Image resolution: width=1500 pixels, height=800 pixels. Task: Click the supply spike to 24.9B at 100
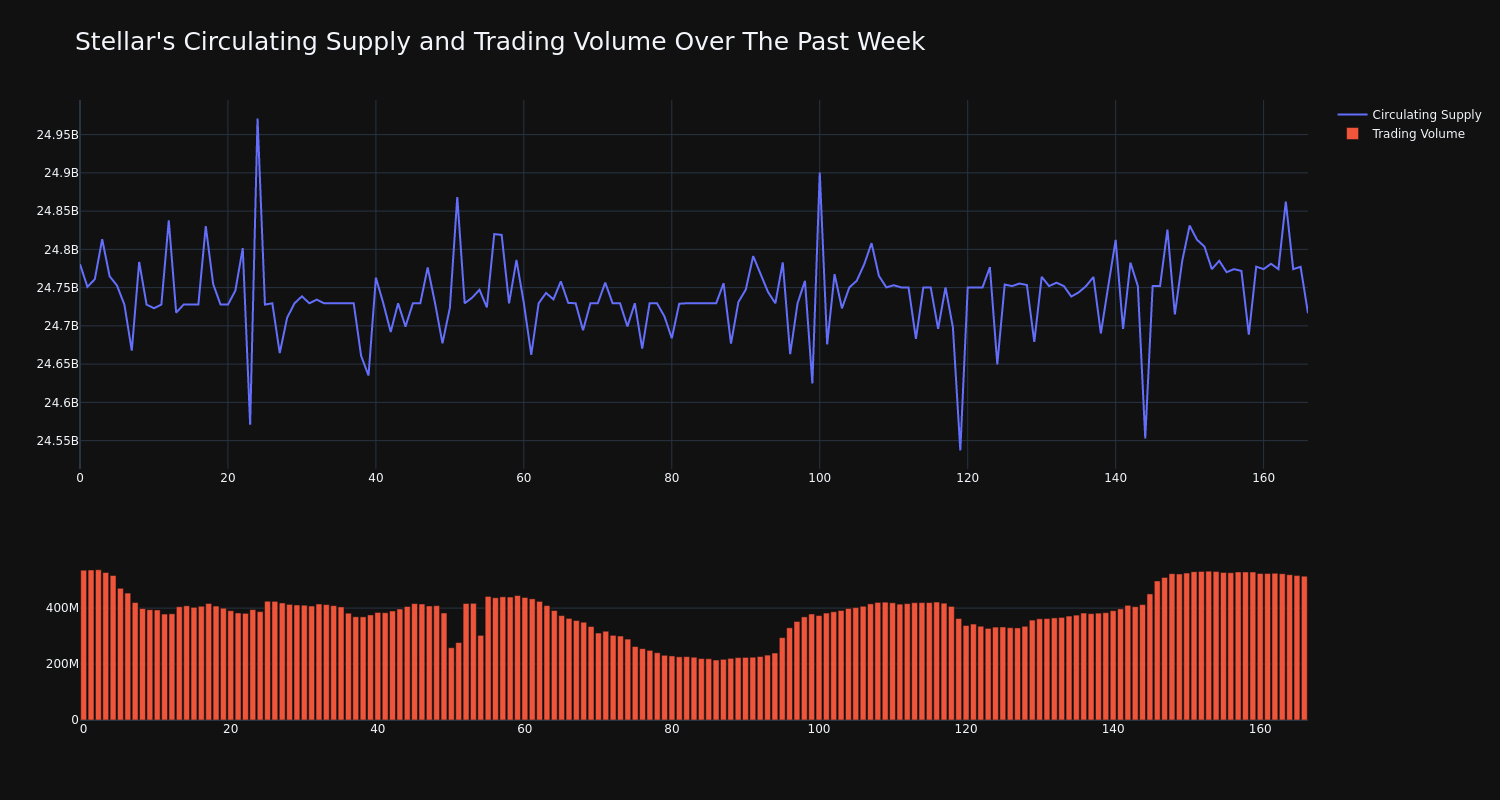coord(820,174)
